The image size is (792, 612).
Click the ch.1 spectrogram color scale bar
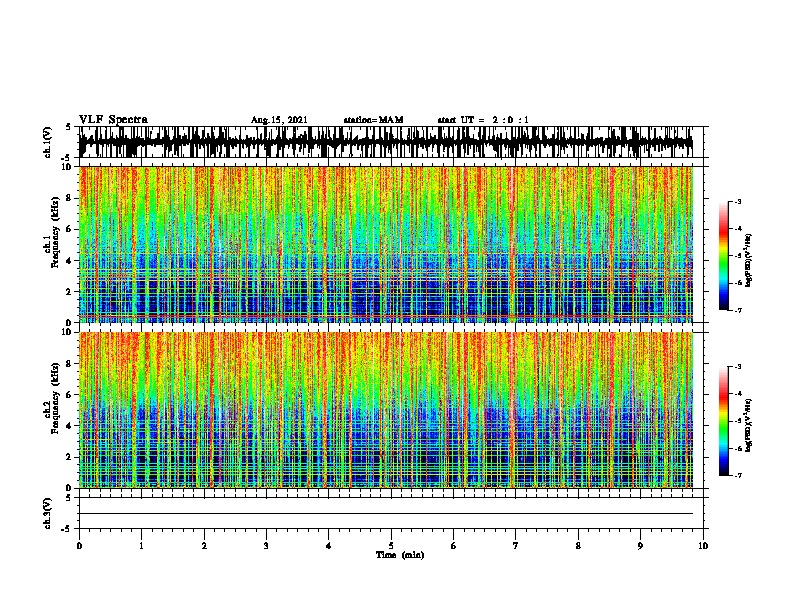724,256
